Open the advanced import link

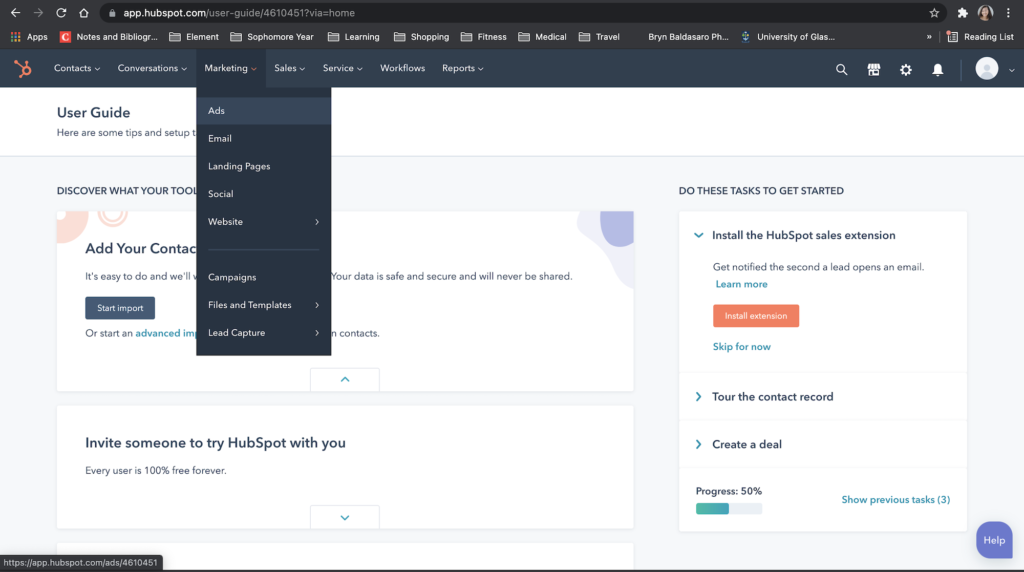pyautogui.click(x=166, y=333)
